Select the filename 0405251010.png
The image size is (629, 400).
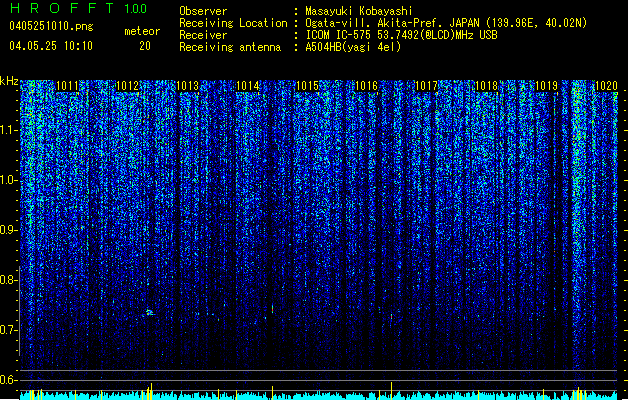coord(51,26)
